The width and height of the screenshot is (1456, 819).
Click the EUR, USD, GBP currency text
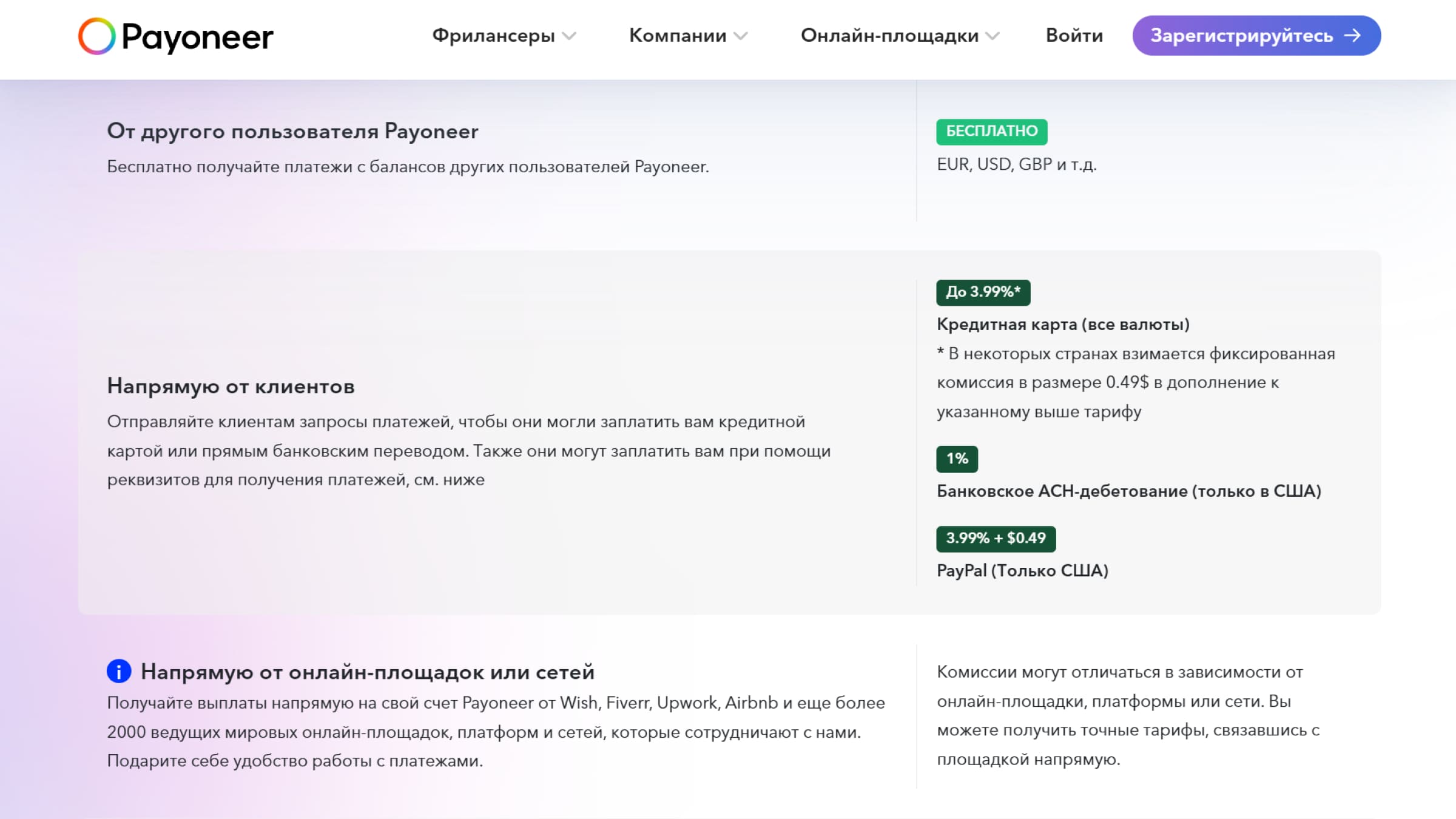click(x=1017, y=164)
